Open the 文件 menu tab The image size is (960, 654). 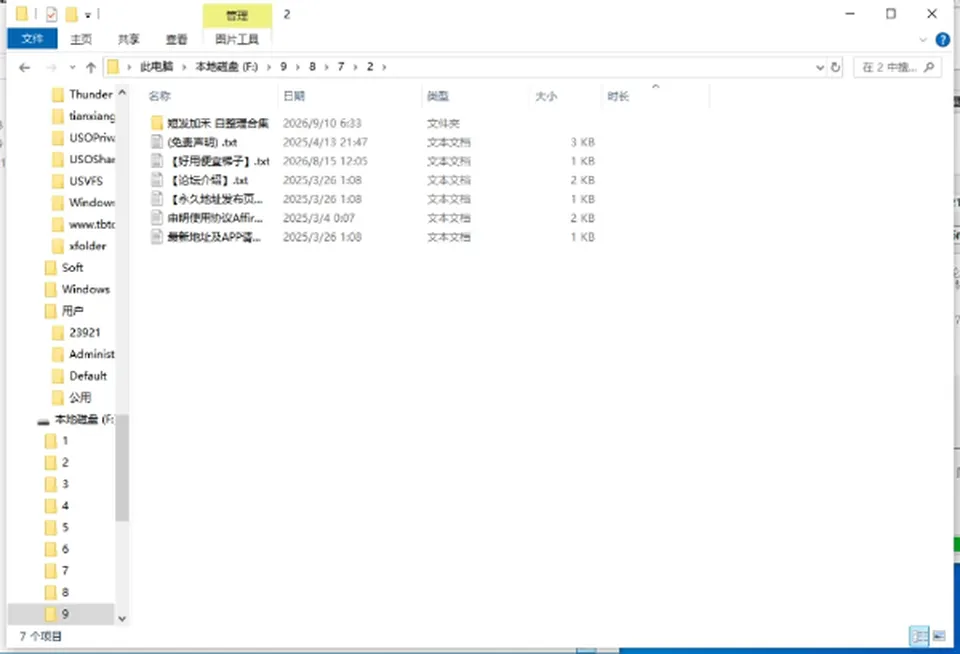(32, 39)
